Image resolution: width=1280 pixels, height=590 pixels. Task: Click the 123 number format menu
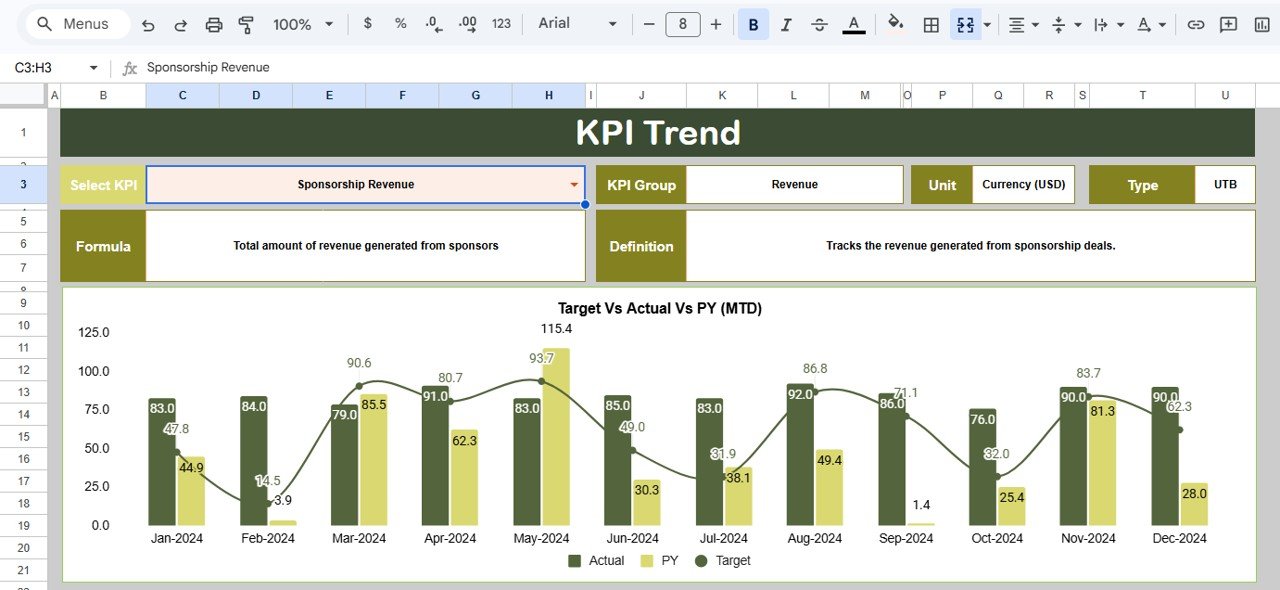pos(500,23)
